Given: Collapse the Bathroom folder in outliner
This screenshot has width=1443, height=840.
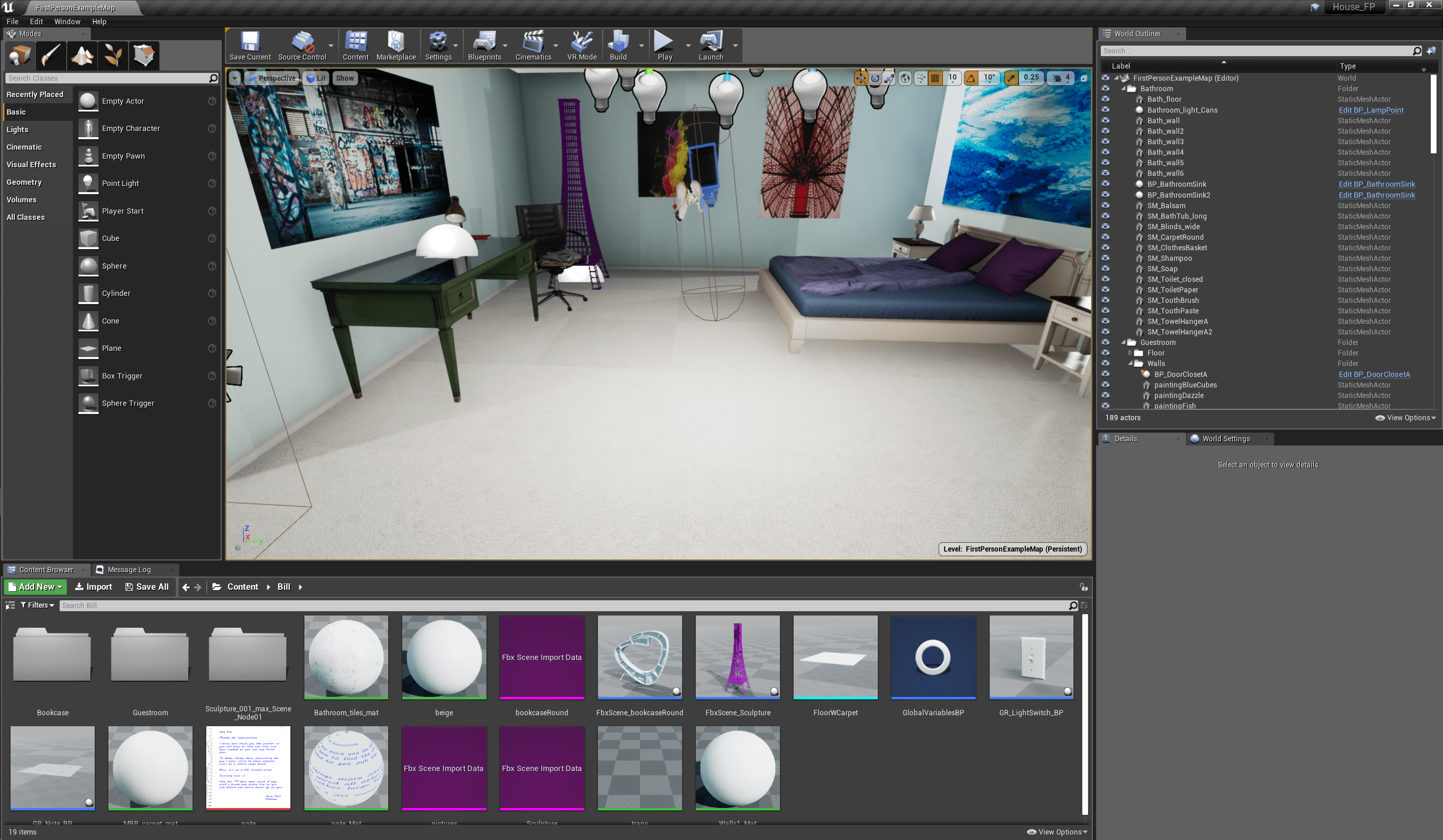Looking at the screenshot, I should (1123, 89).
